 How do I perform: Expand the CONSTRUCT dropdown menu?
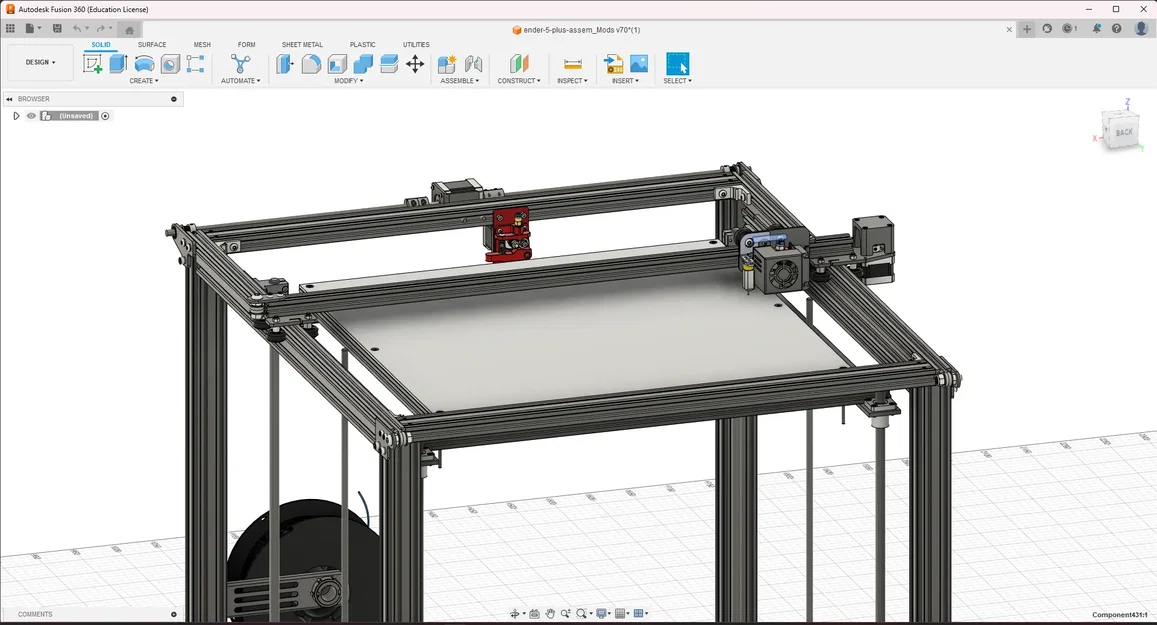point(519,80)
